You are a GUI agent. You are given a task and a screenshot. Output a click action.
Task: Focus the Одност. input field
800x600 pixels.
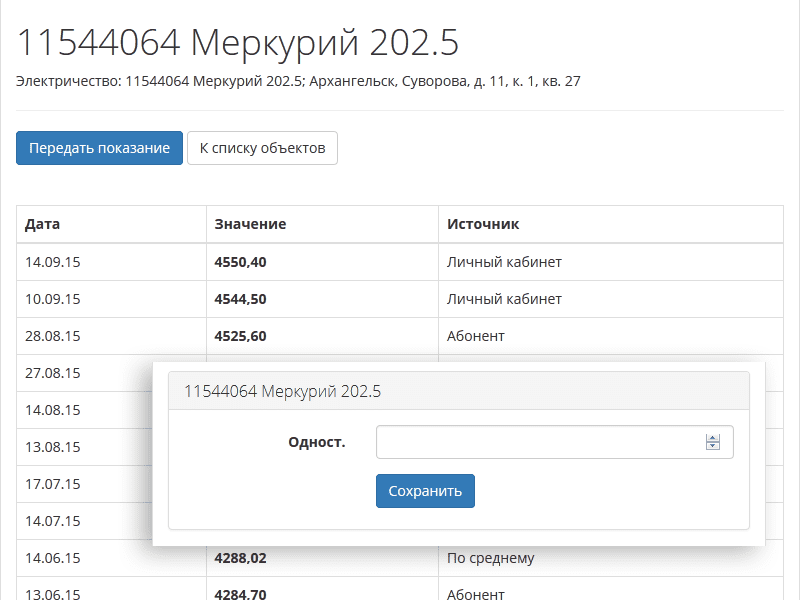(x=555, y=442)
